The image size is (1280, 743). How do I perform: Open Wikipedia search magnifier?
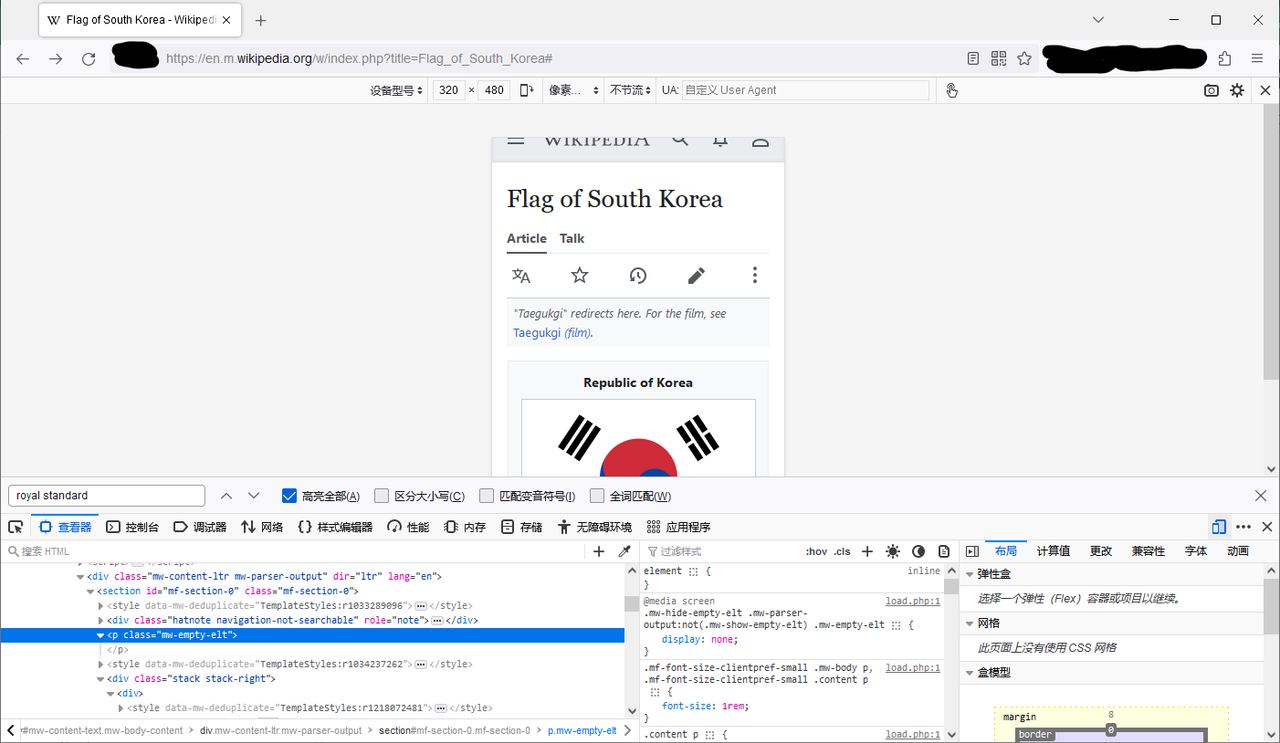click(x=680, y=141)
